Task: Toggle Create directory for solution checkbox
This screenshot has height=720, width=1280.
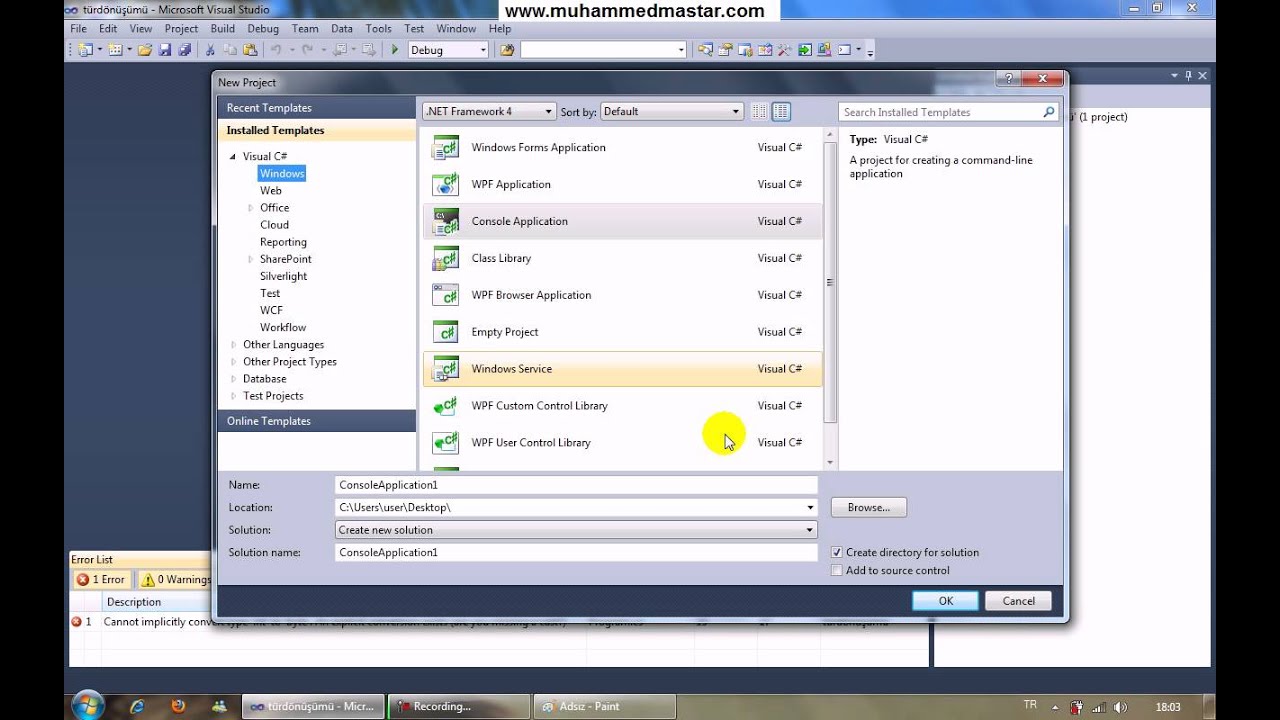Action: 837,552
